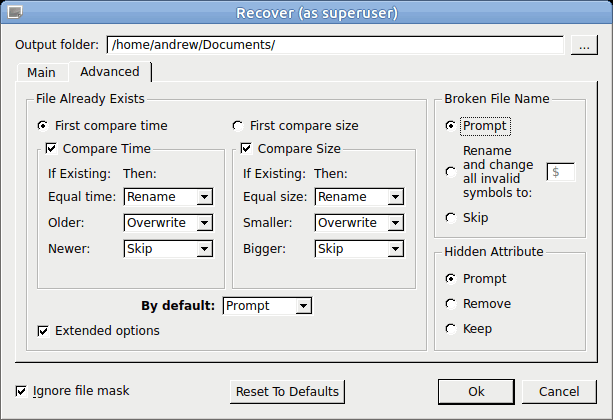The width and height of the screenshot is (613, 420).
Task: Expand the Newer action dropdown
Action: coord(168,249)
